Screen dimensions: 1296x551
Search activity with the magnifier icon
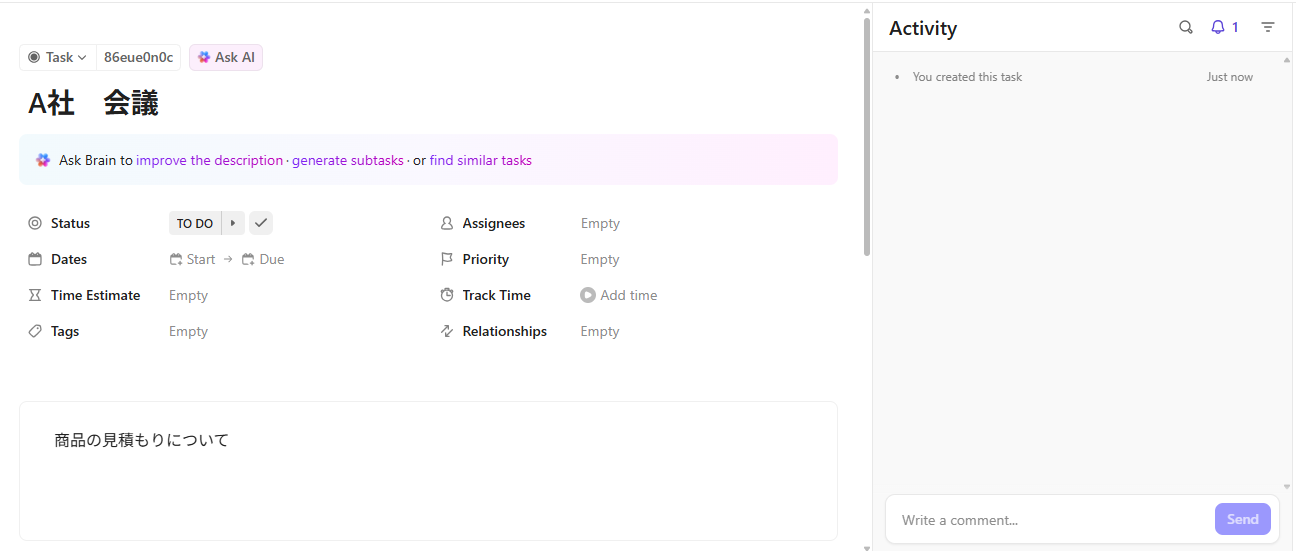pos(1186,28)
